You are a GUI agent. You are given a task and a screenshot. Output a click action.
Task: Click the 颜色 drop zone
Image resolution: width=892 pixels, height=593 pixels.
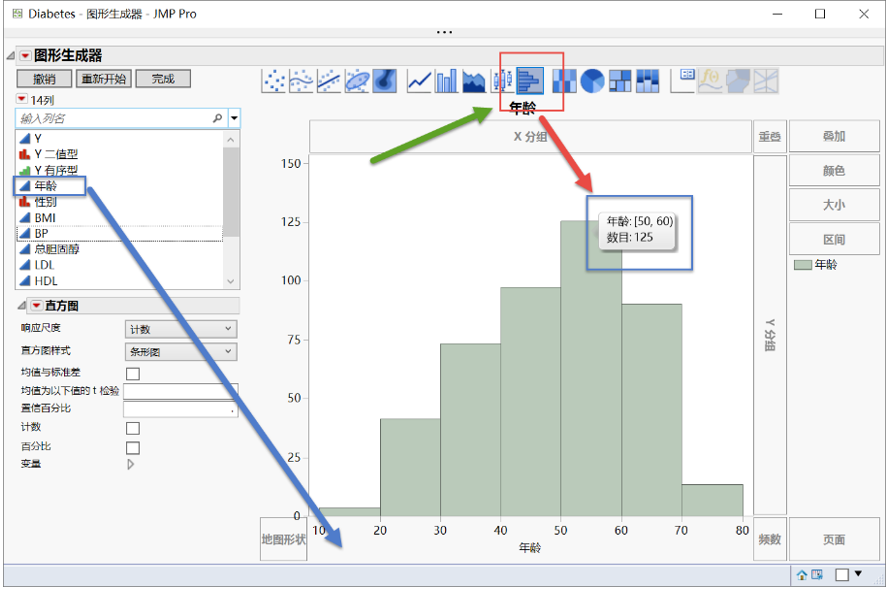coord(834,171)
